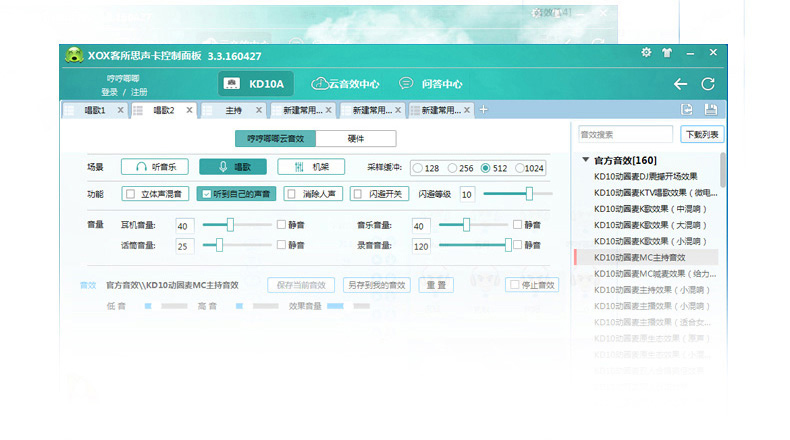Click the refresh icon

pos(708,84)
